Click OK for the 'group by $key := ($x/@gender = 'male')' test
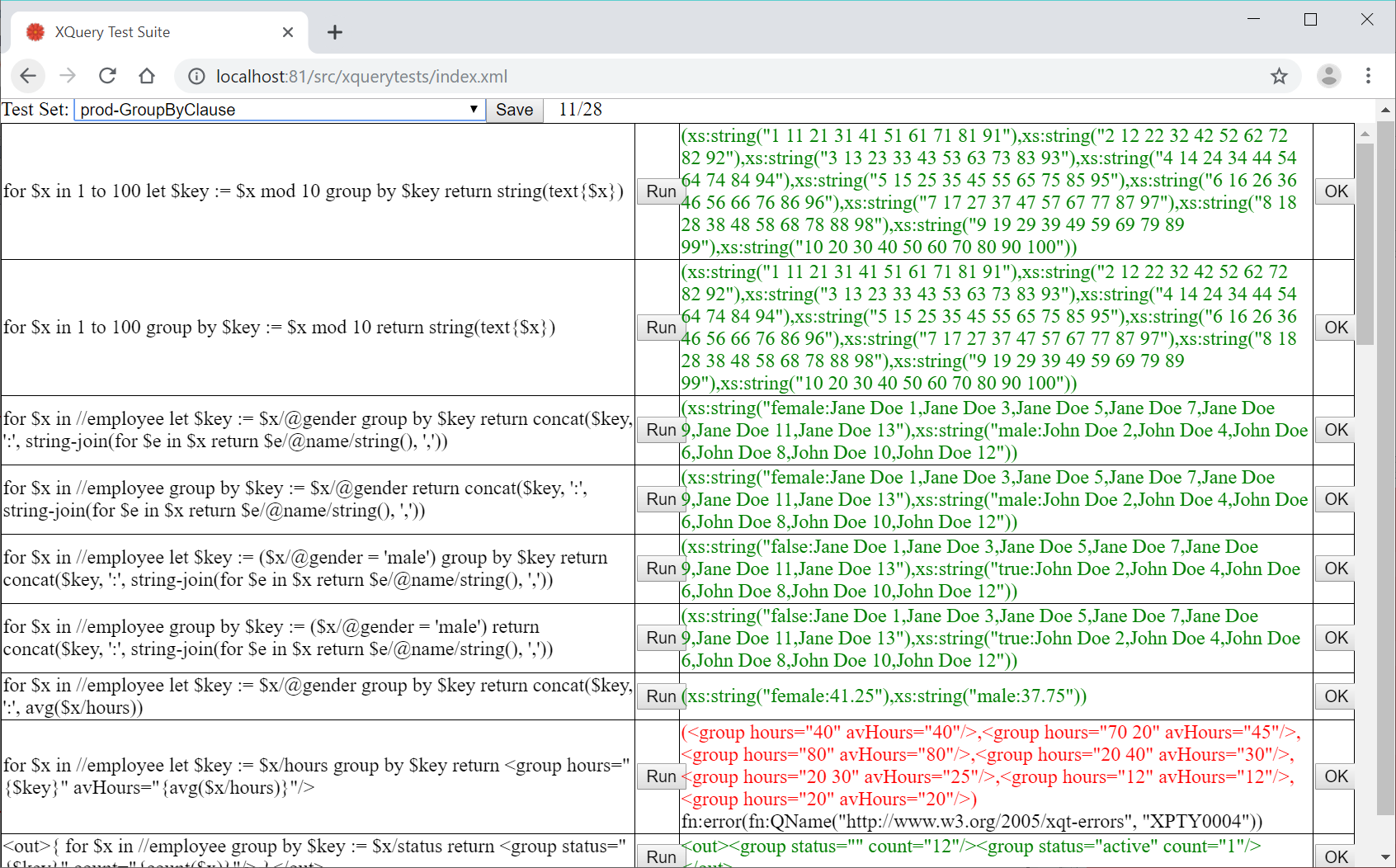The width and height of the screenshot is (1396, 868). pos(1335,638)
